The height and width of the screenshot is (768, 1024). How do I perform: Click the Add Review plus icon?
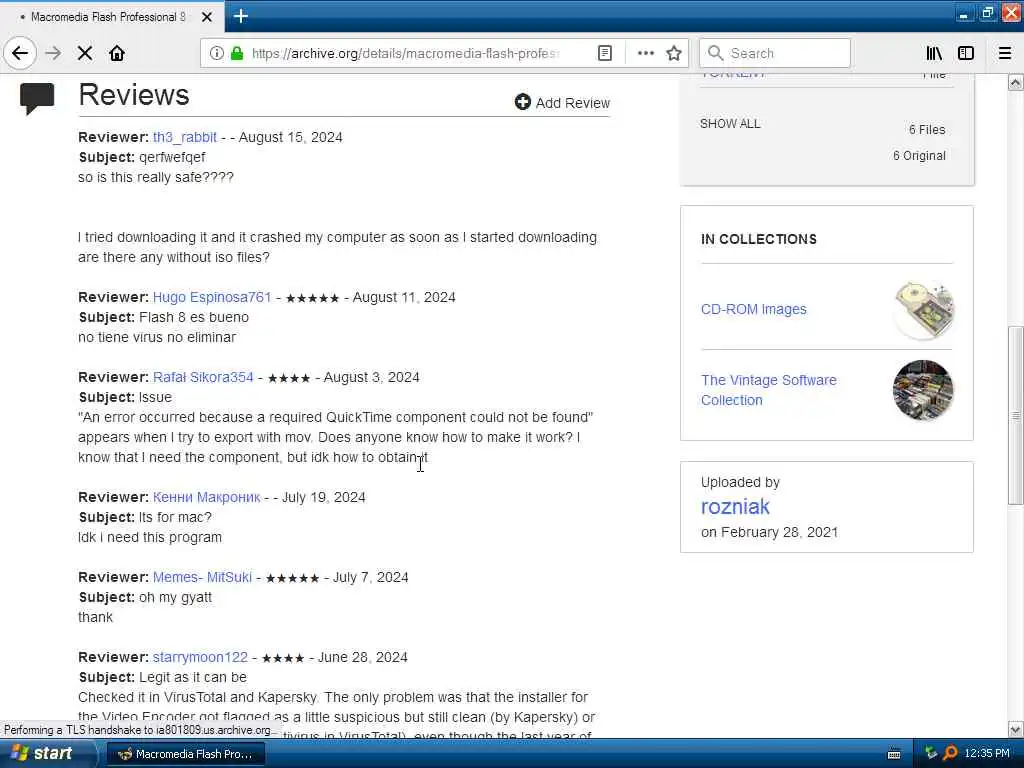point(522,102)
